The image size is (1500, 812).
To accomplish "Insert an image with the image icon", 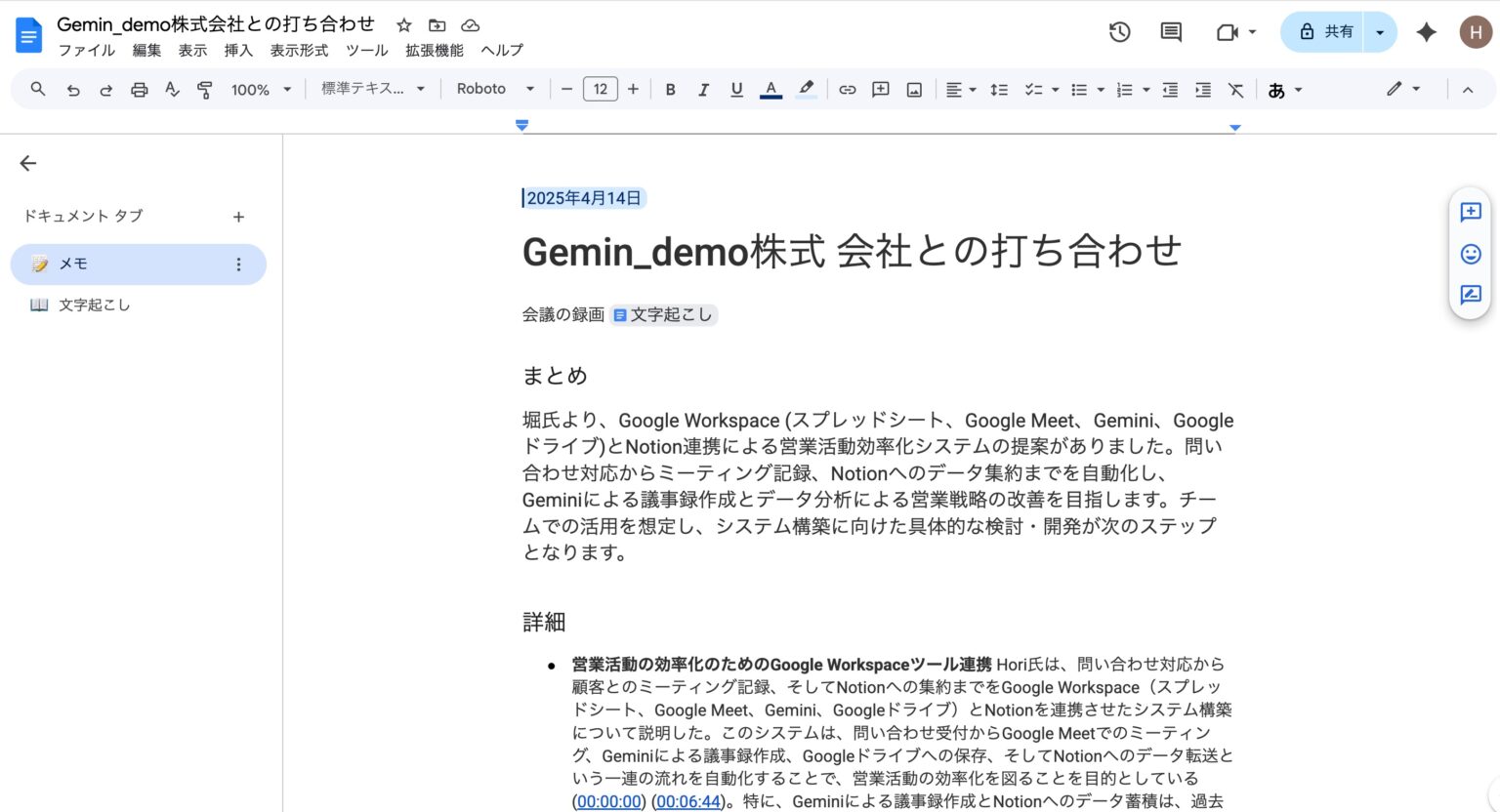I will tap(914, 89).
